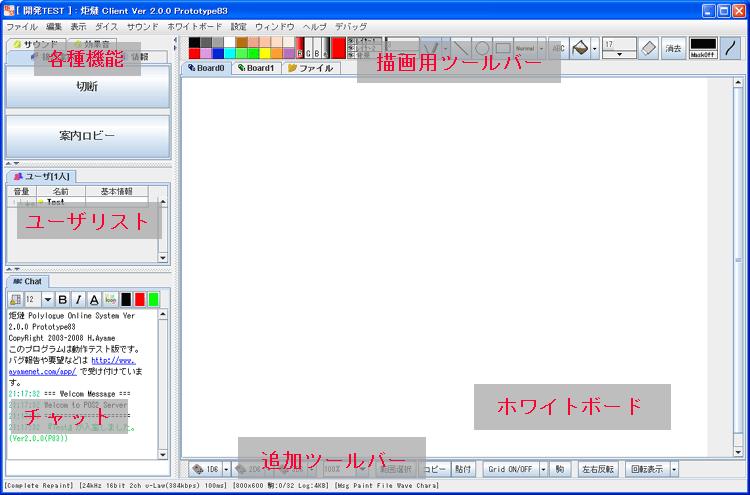
Task: Open the デバッグ menu
Action: [x=351, y=26]
